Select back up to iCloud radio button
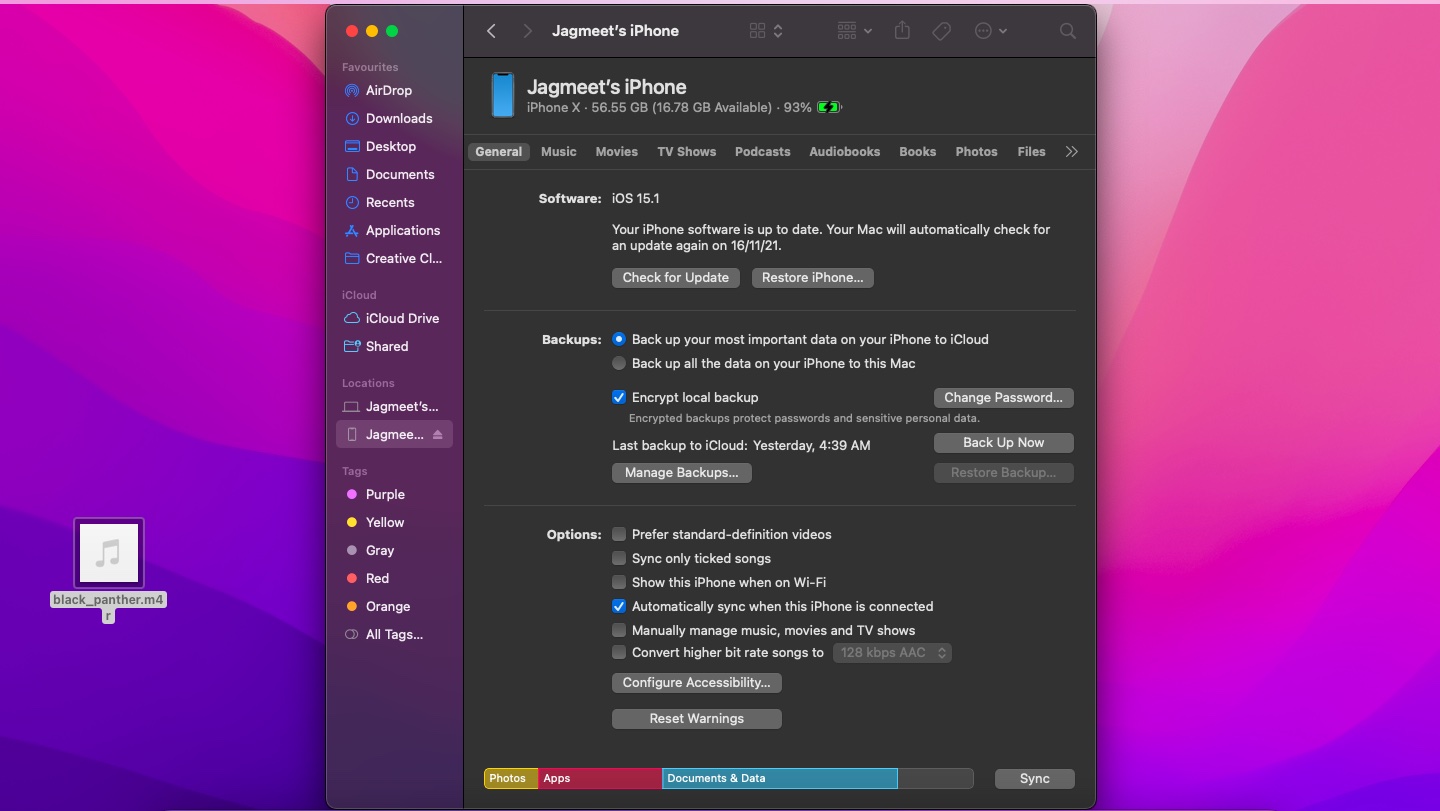The image size is (1440, 811). [619, 339]
